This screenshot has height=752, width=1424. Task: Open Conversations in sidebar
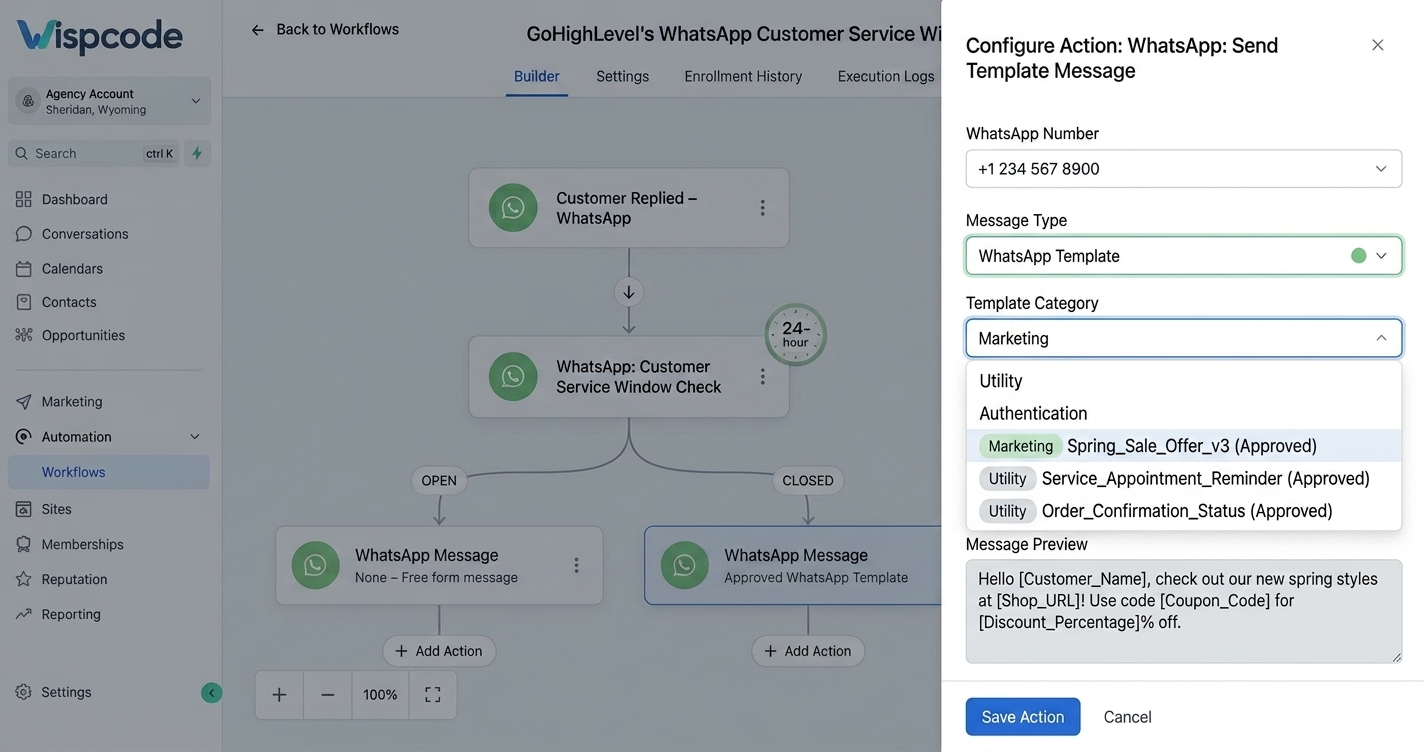[x=85, y=234]
